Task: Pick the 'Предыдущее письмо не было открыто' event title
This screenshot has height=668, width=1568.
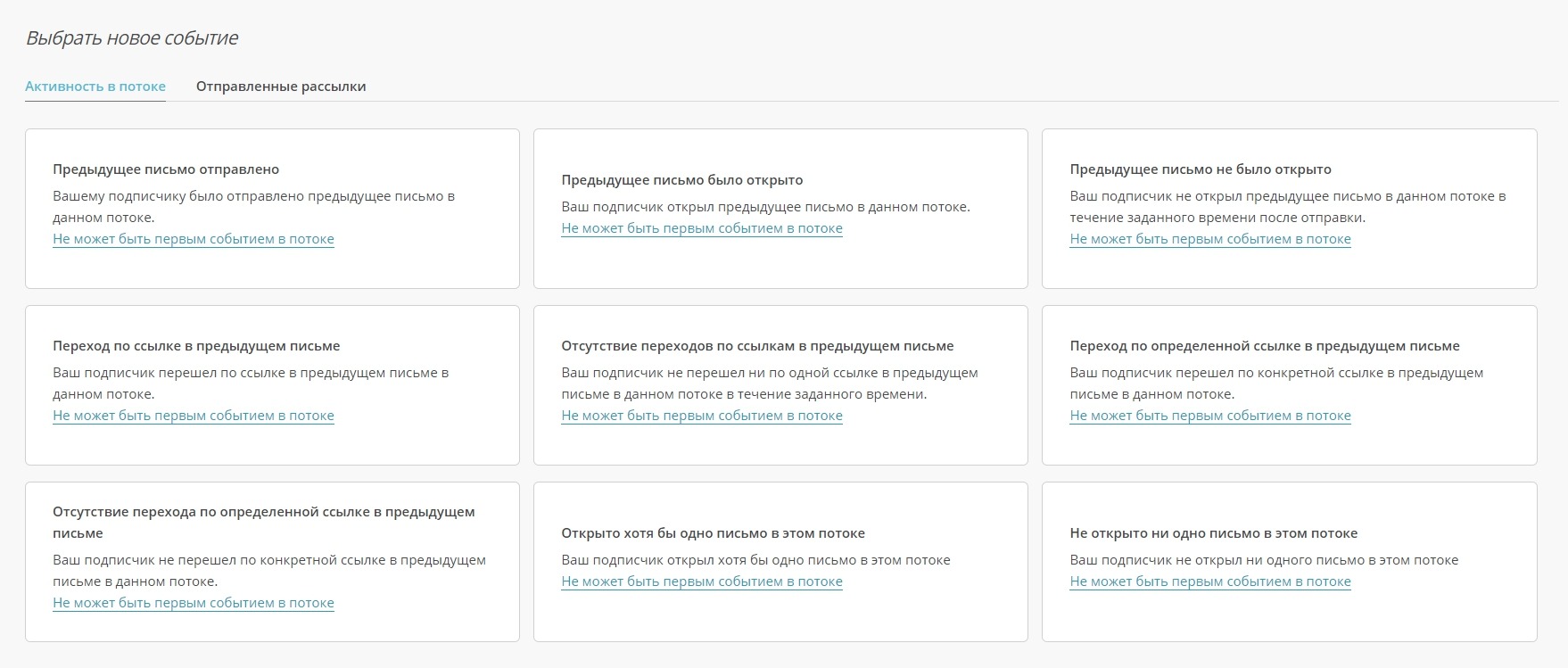Action: [x=1200, y=169]
